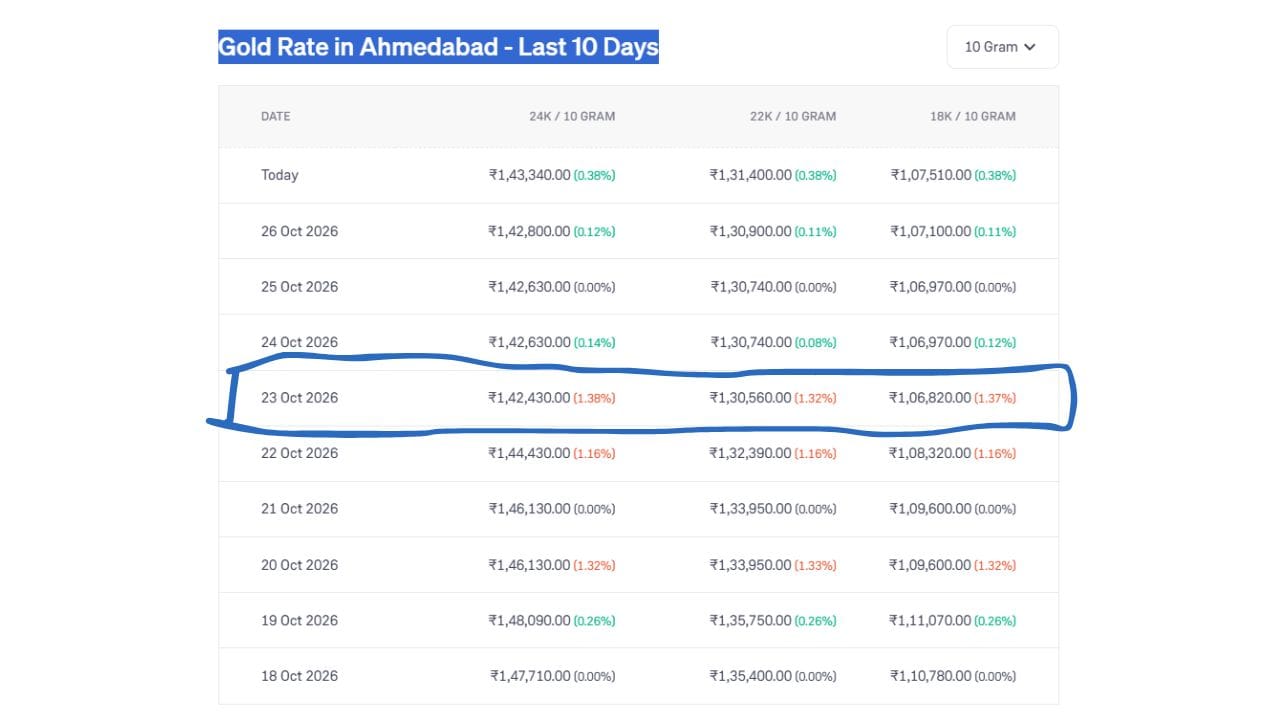Click the '19 Oct 2026' date cell
The height and width of the screenshot is (720, 1280).
coord(300,621)
